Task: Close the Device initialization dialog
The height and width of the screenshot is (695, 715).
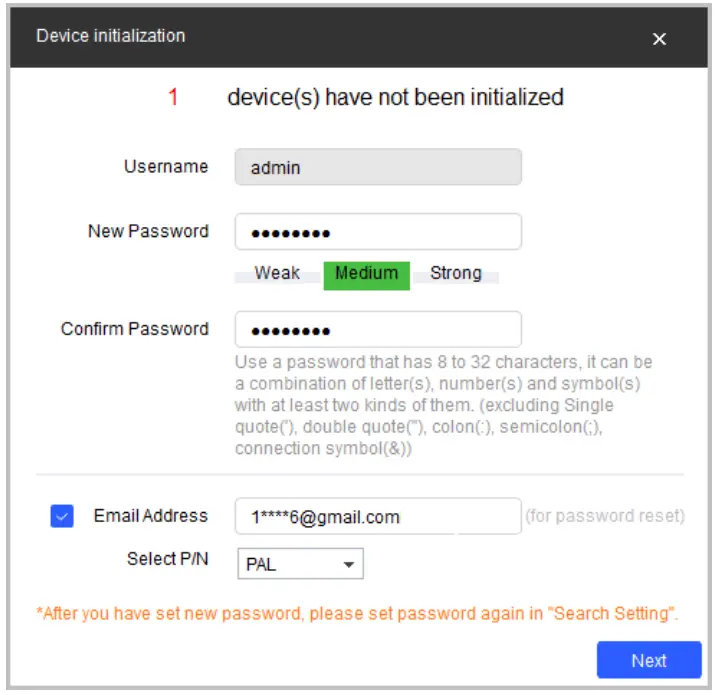Action: pos(659,39)
